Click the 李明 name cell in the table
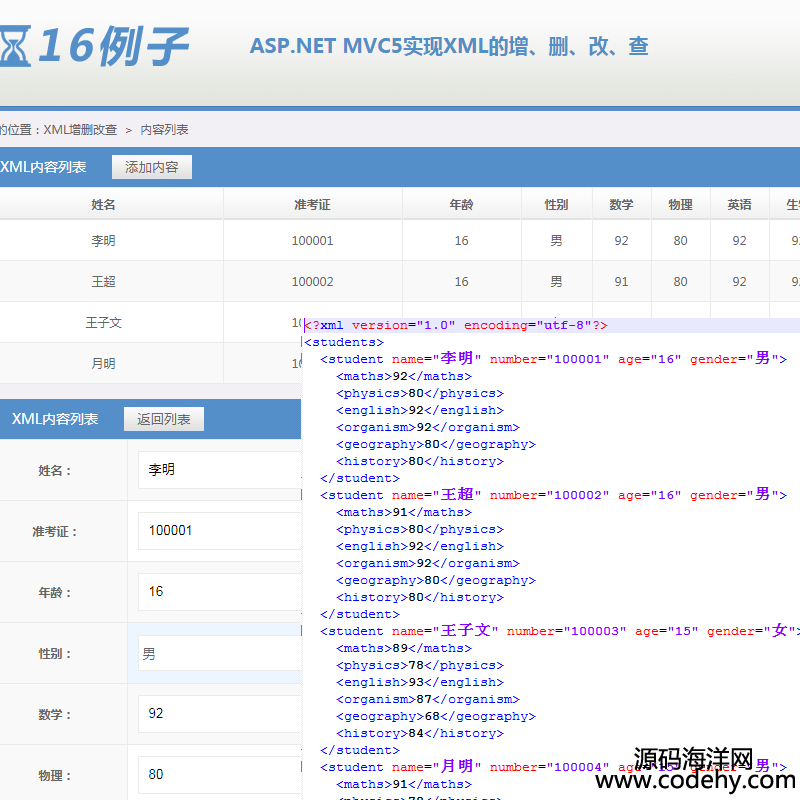Image resolution: width=800 pixels, height=800 pixels. click(x=103, y=240)
